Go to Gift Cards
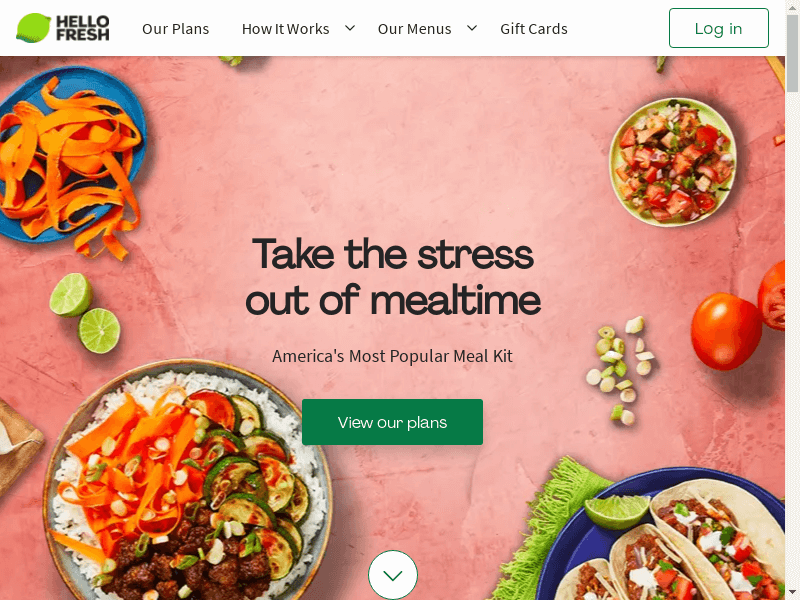The width and height of the screenshot is (800, 600). [534, 29]
